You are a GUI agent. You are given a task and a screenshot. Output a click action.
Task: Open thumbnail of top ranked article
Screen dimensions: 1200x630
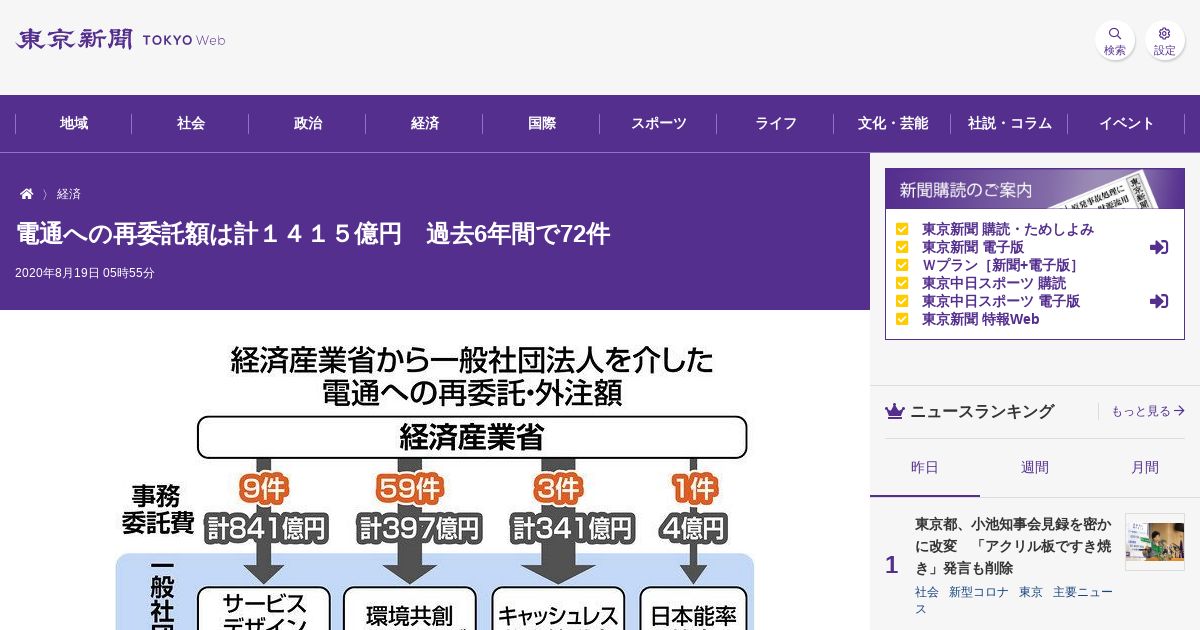[x=1155, y=542]
